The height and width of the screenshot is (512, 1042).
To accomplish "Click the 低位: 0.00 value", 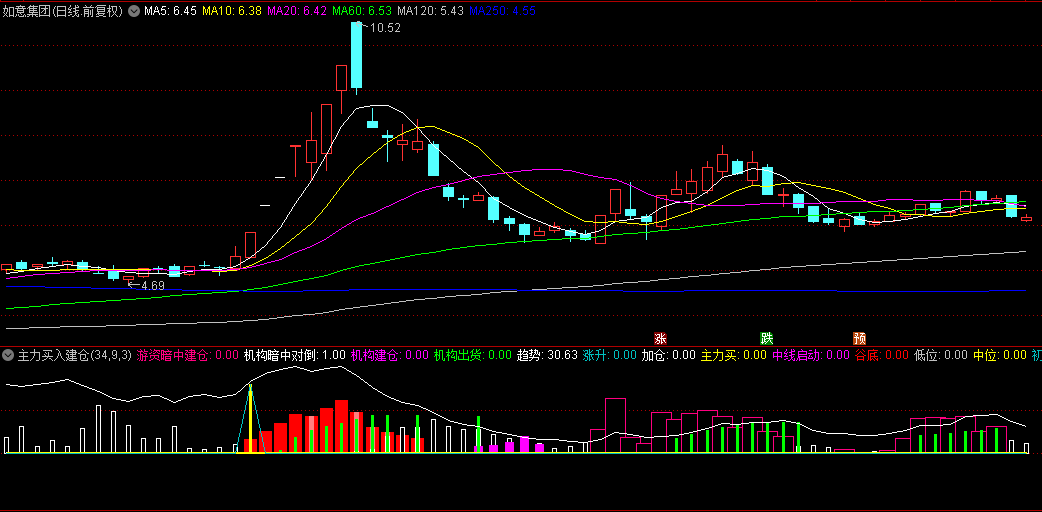I will pos(941,355).
